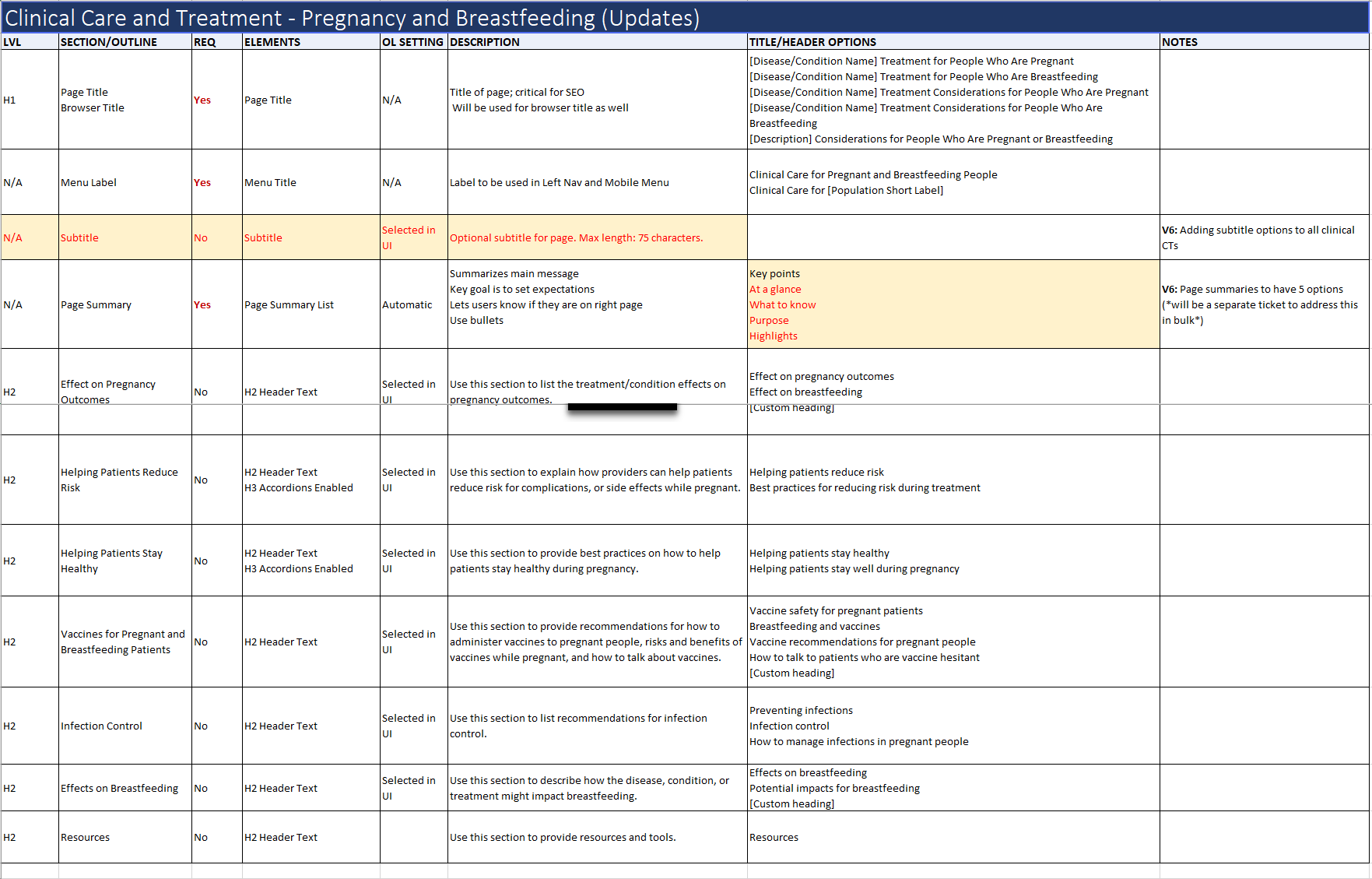Image resolution: width=1372 pixels, height=879 pixels.
Task: Select 'Use this section to explain how providers can help' cell
Action: [x=598, y=480]
